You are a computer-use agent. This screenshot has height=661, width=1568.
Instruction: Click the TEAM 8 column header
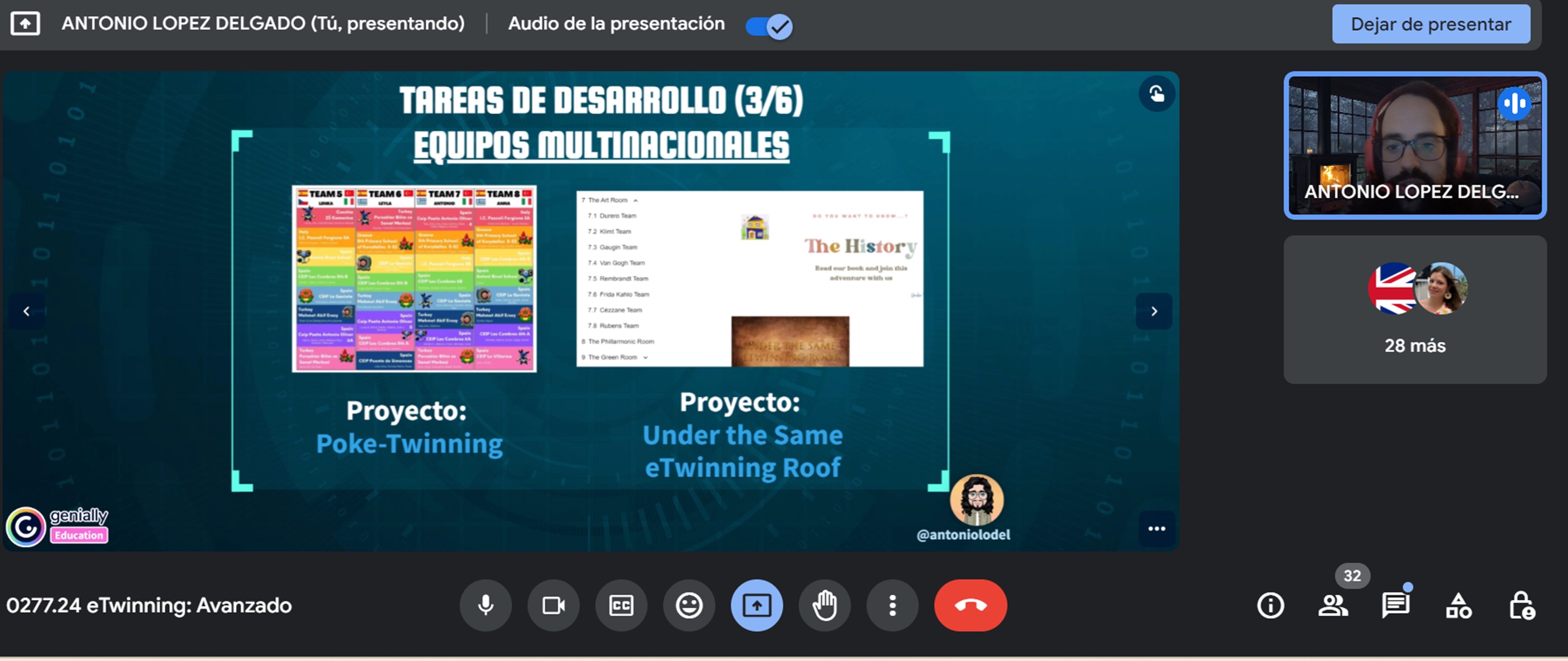tap(504, 197)
